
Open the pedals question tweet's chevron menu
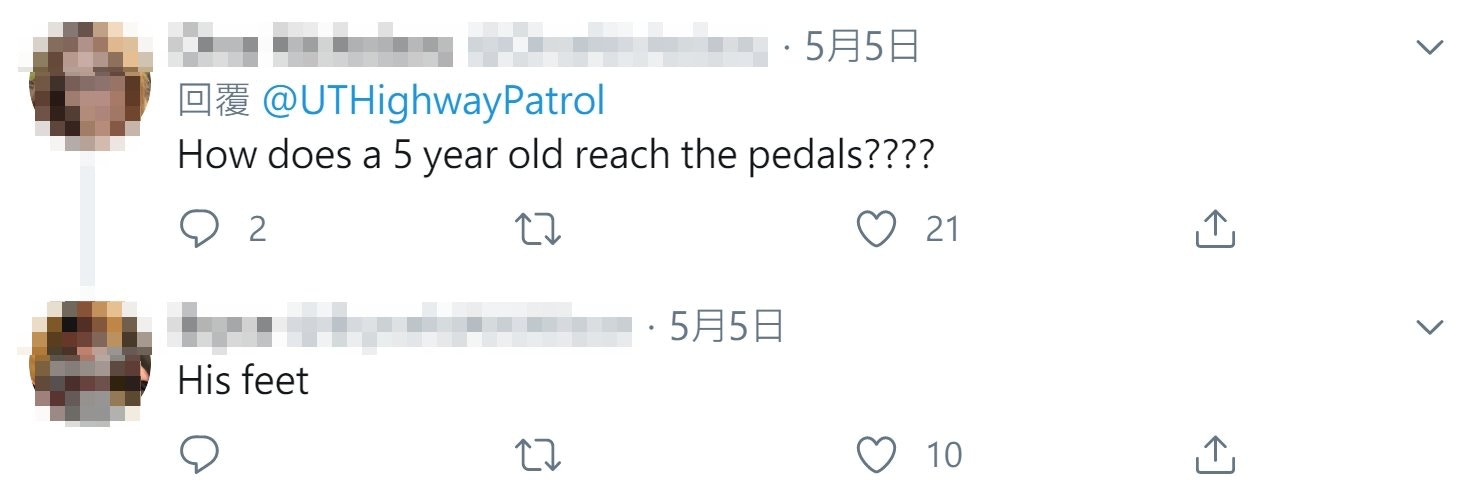tap(1431, 47)
